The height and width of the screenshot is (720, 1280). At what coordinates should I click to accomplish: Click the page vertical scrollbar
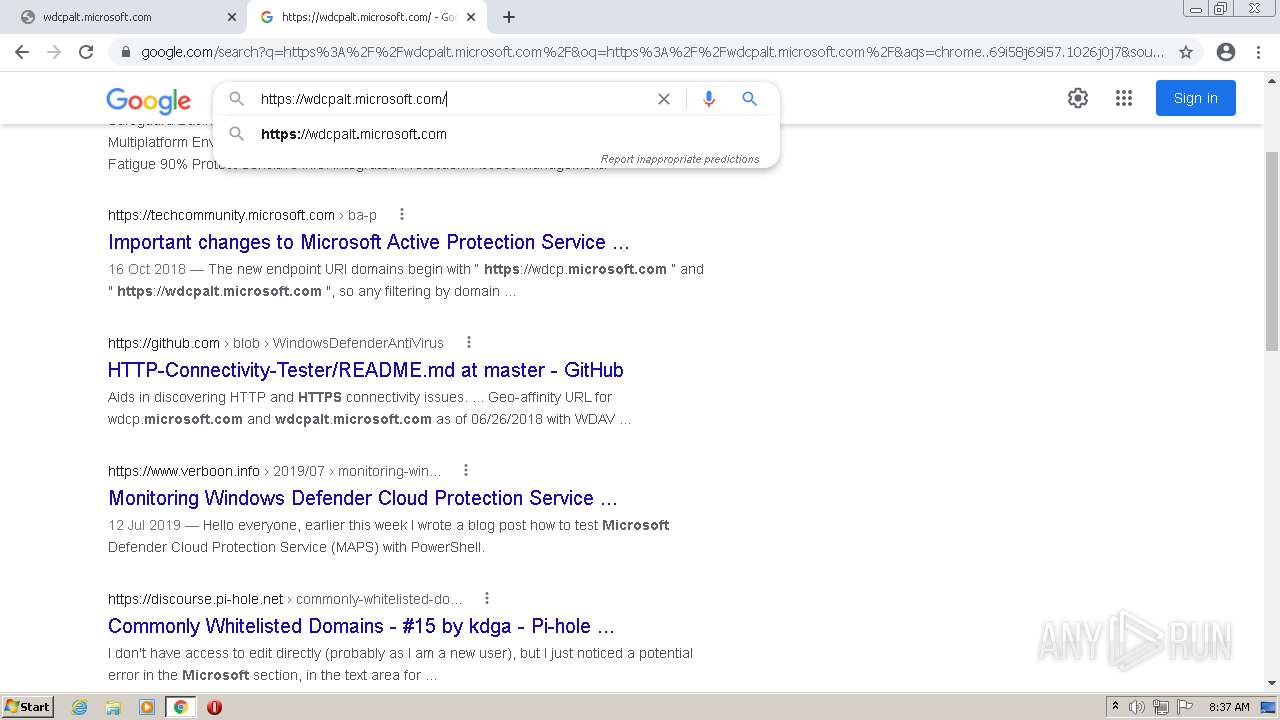1272,250
